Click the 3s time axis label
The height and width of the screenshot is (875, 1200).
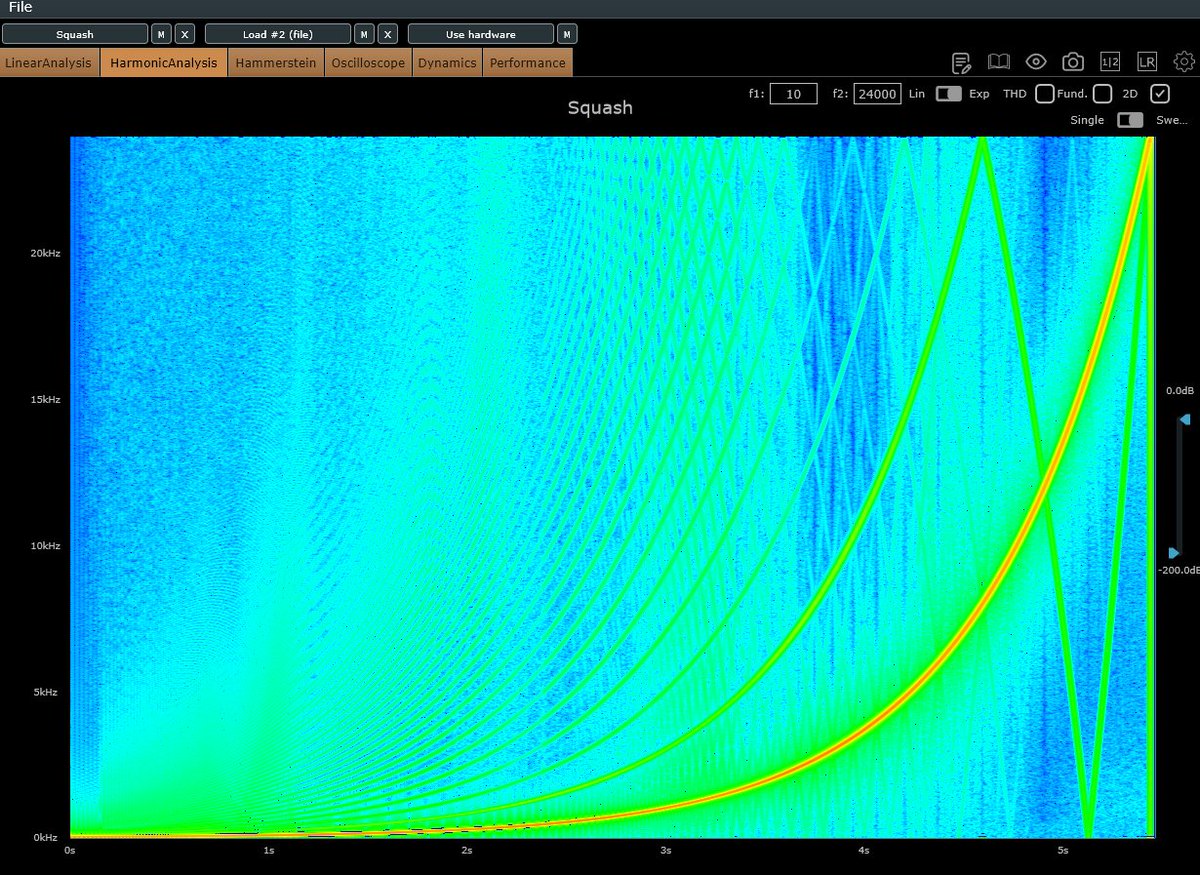[666, 851]
